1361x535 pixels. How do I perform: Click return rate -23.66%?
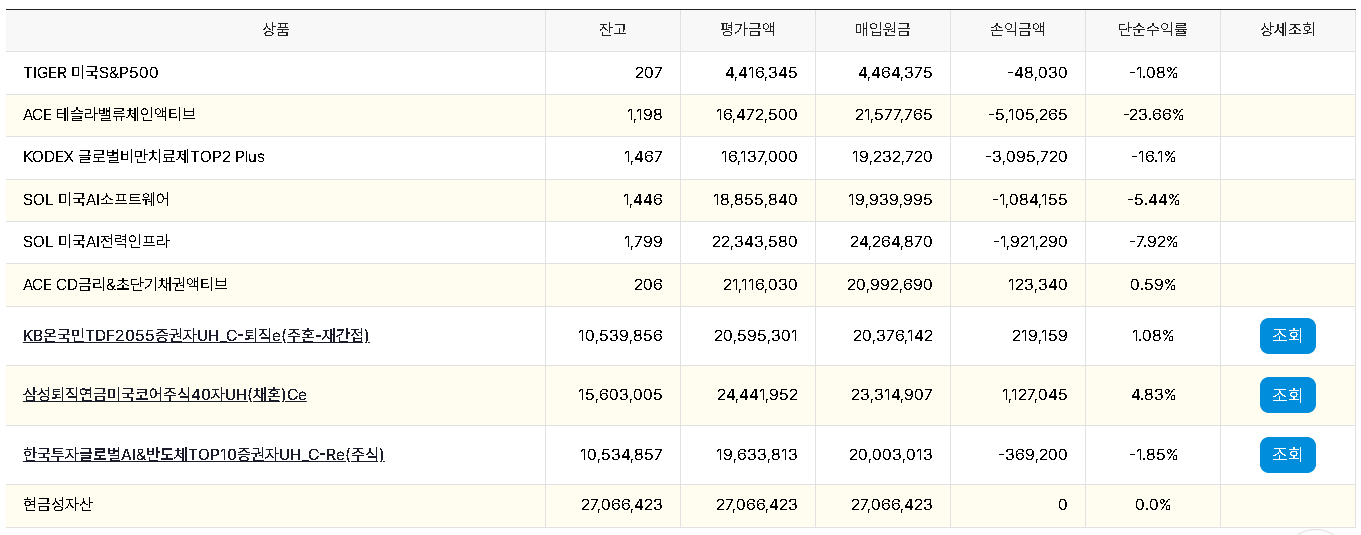point(1153,115)
